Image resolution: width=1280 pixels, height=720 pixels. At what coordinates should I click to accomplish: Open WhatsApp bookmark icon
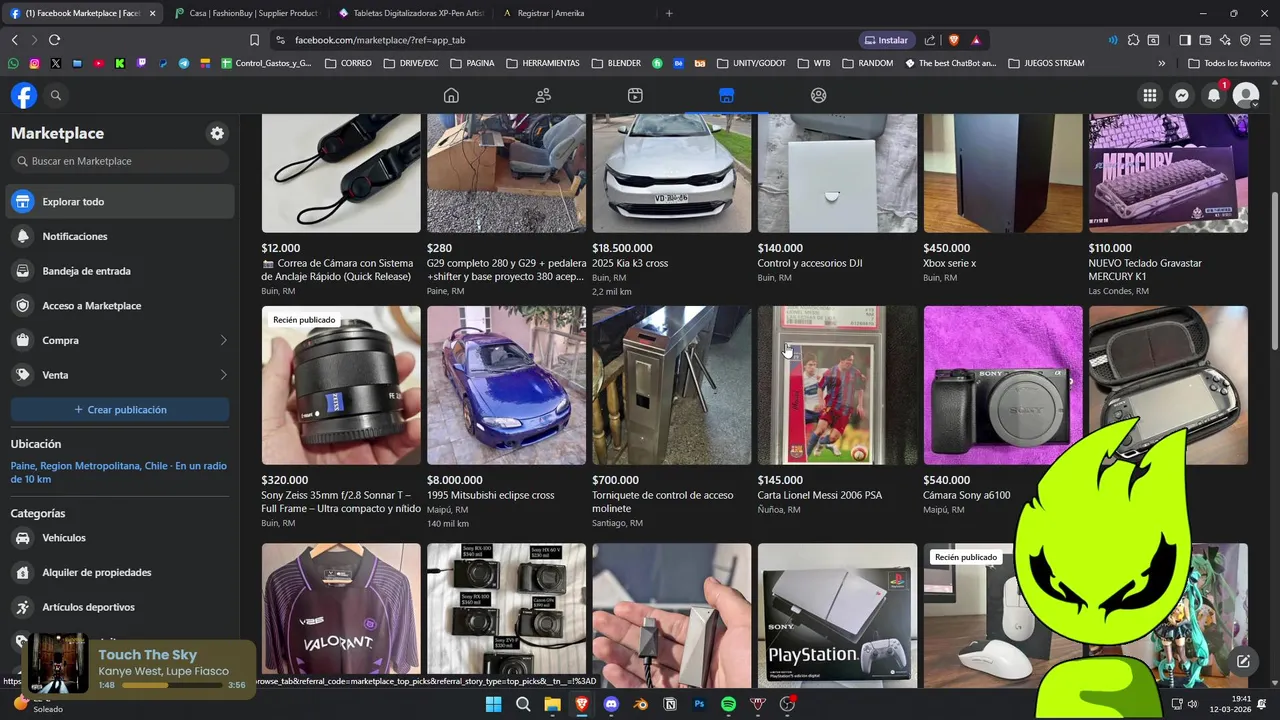(13, 63)
